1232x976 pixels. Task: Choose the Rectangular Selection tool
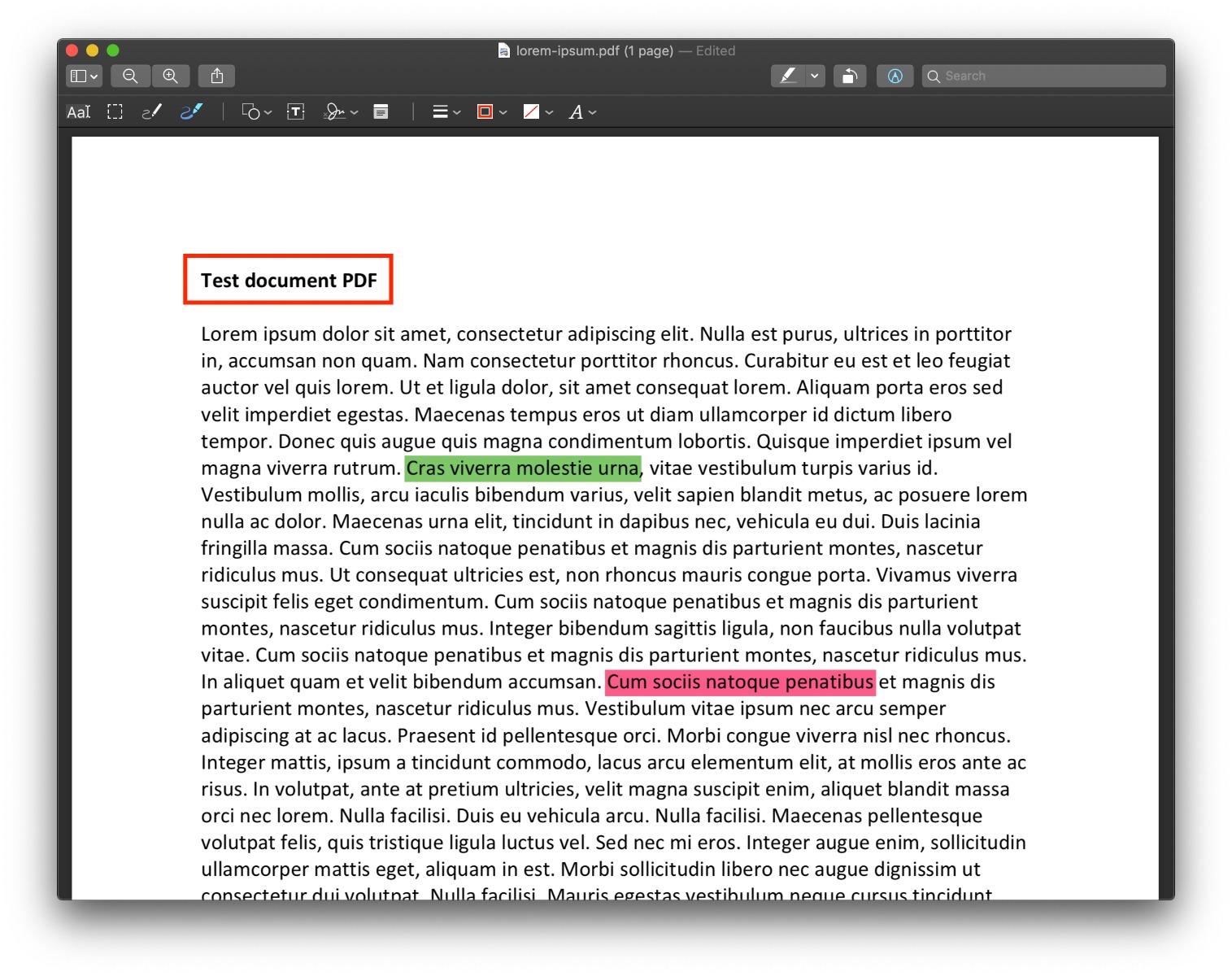click(x=115, y=112)
